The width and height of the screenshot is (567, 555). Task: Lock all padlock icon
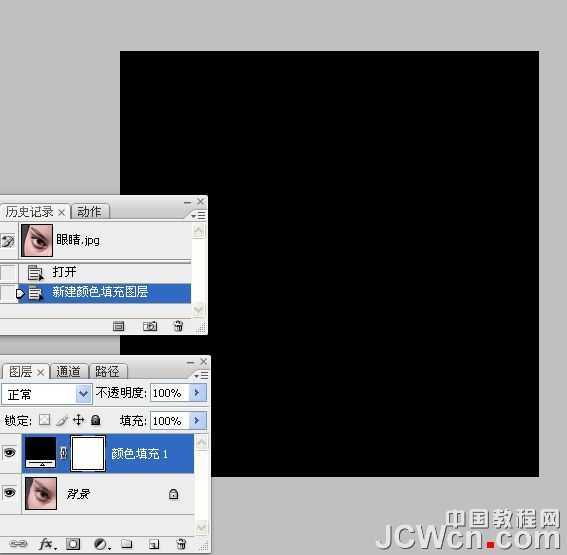click(95, 420)
